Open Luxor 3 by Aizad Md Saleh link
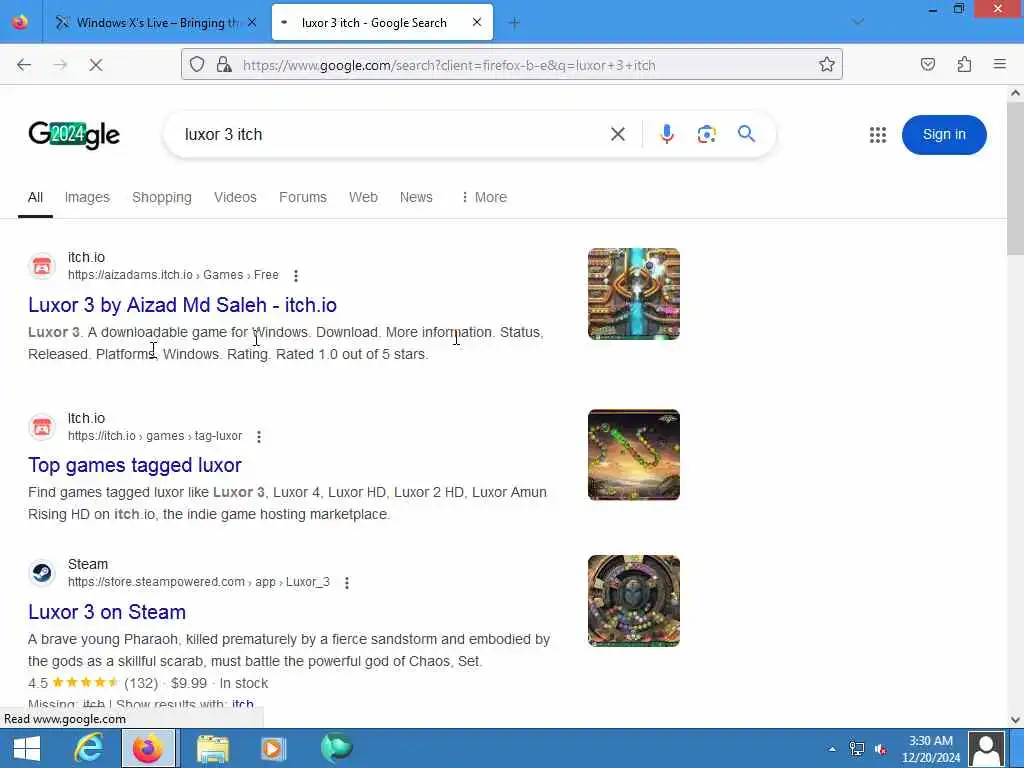The image size is (1024, 768). (x=182, y=305)
